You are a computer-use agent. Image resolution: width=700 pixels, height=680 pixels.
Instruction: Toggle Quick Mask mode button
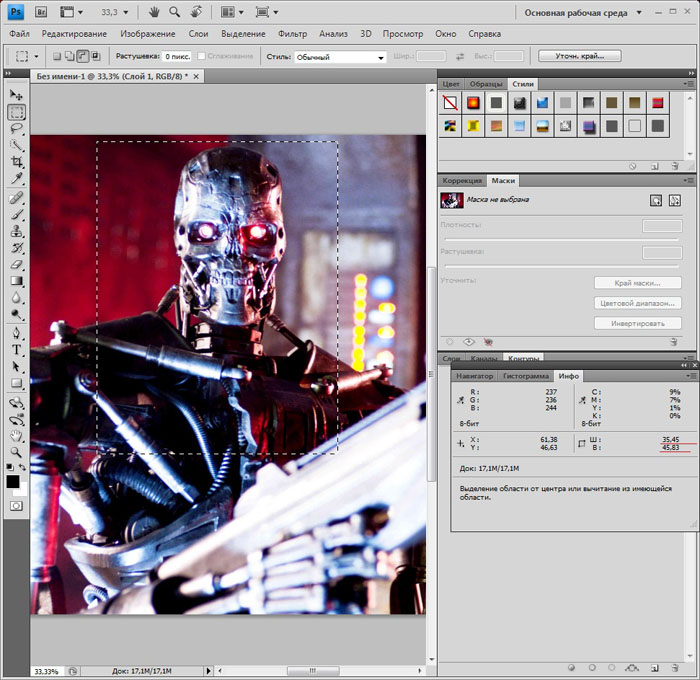[16, 507]
